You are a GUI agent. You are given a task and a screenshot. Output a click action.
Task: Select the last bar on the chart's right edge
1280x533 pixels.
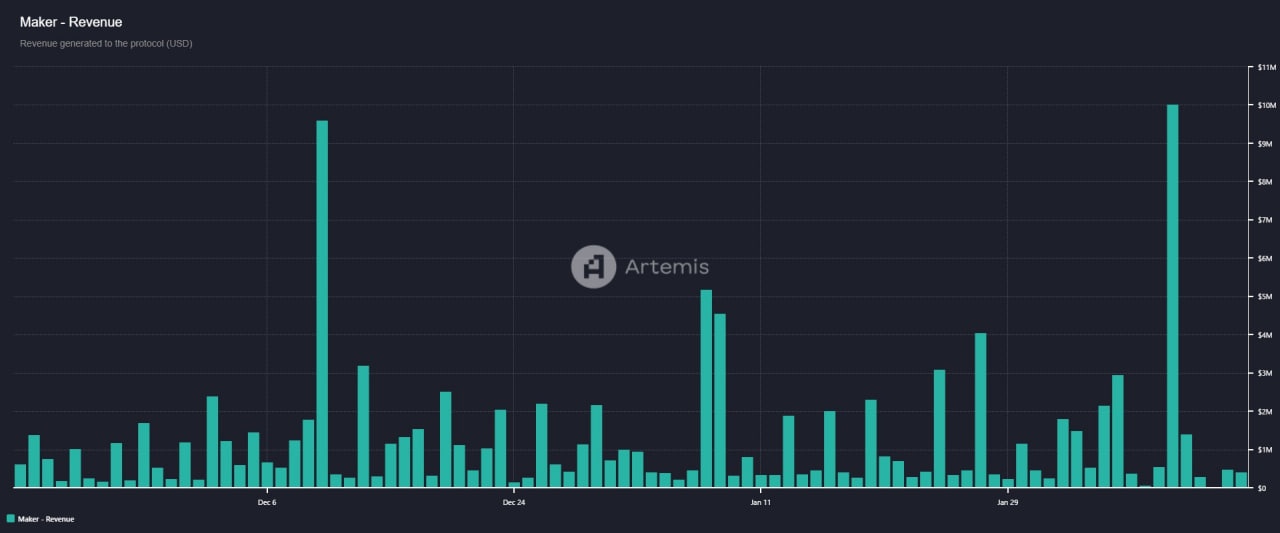point(1241,480)
